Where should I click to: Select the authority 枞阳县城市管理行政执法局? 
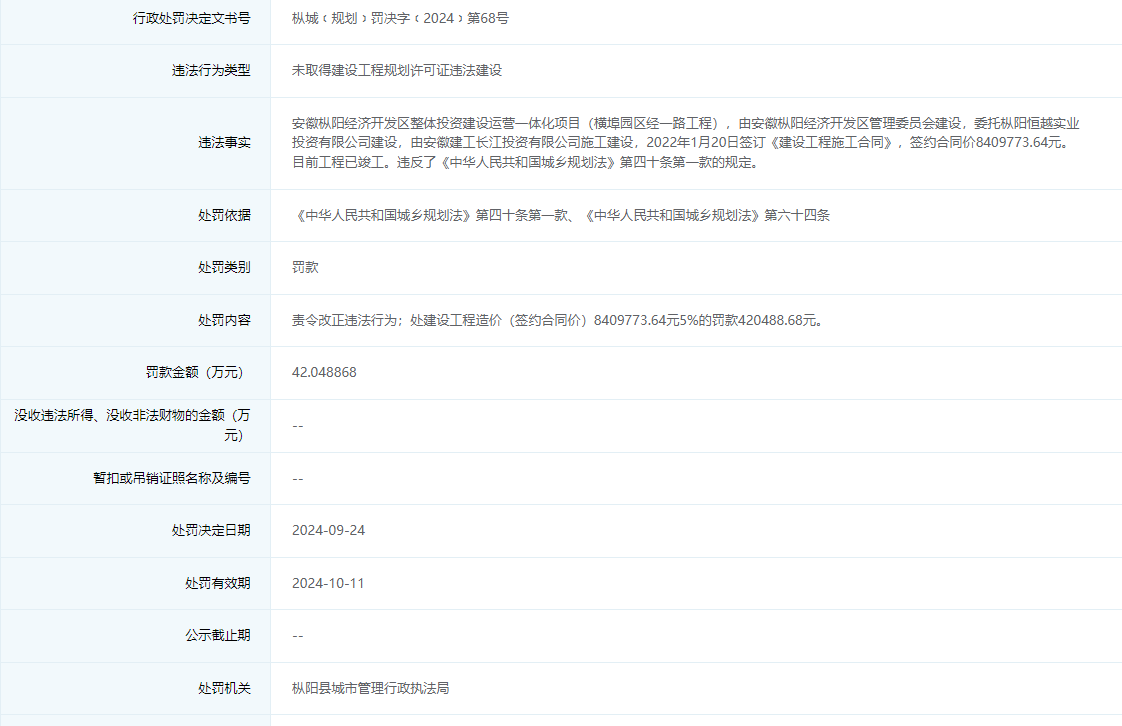click(x=371, y=688)
